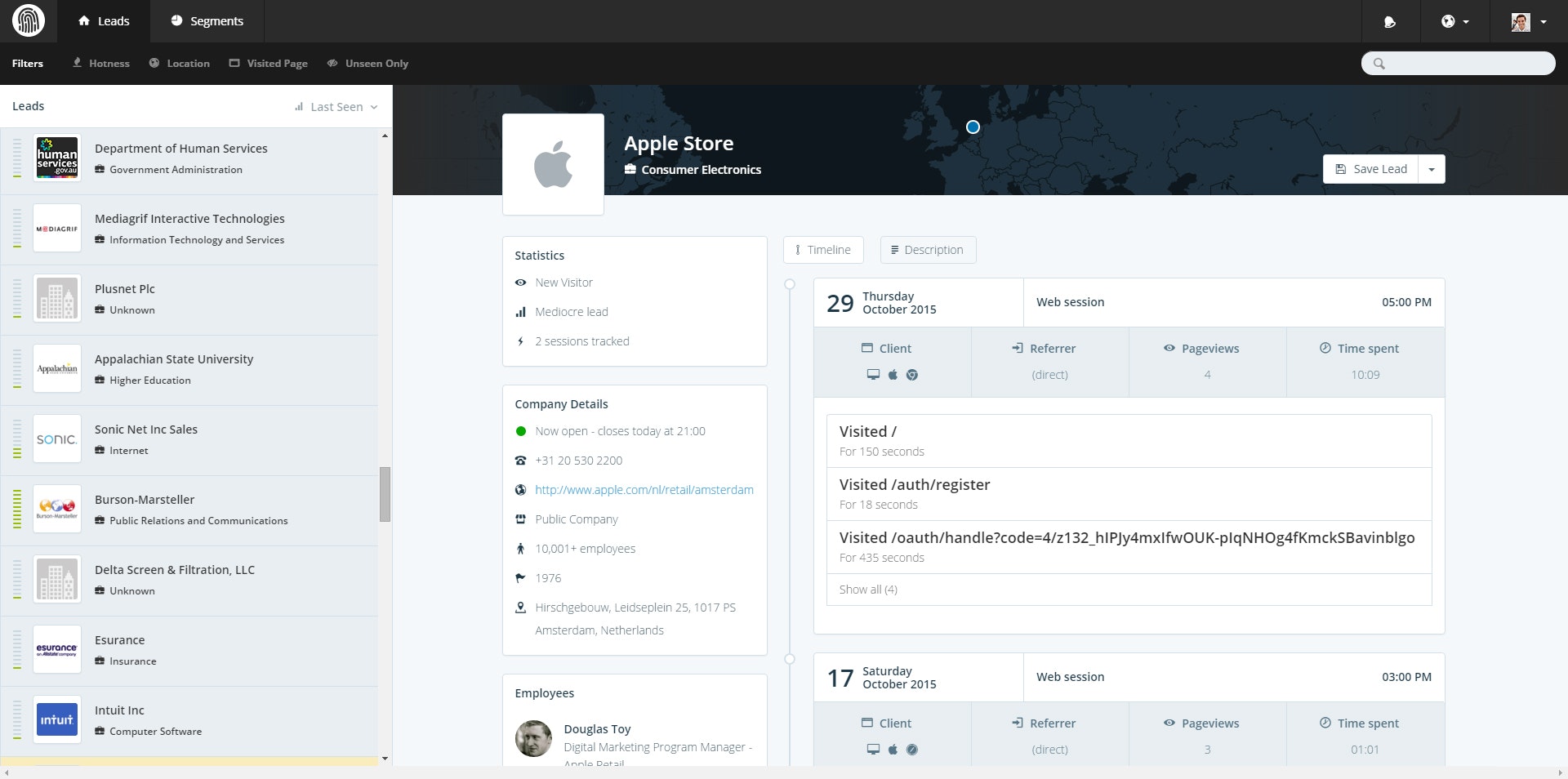
Task: Filter leads by Location
Action: [x=180, y=63]
